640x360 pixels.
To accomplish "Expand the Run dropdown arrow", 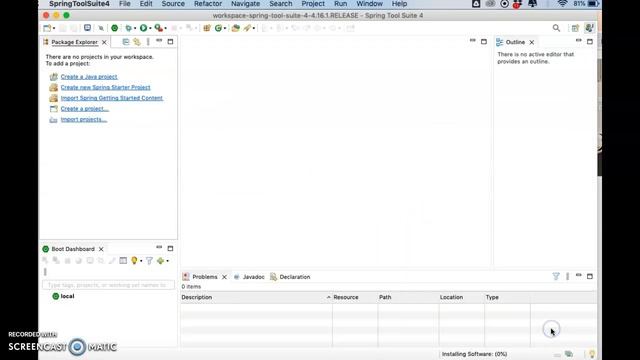I will pyautogui.click(x=150, y=29).
